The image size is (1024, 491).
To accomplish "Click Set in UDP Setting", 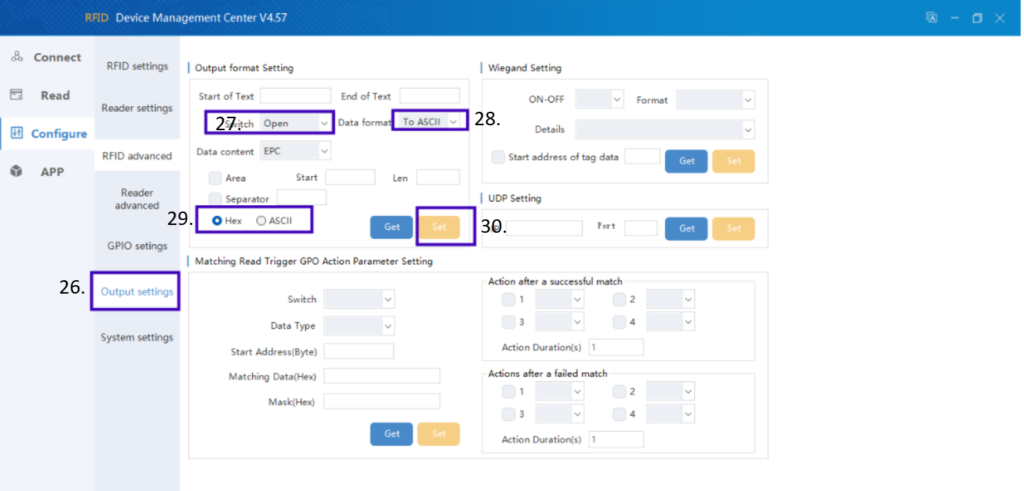I will [733, 229].
